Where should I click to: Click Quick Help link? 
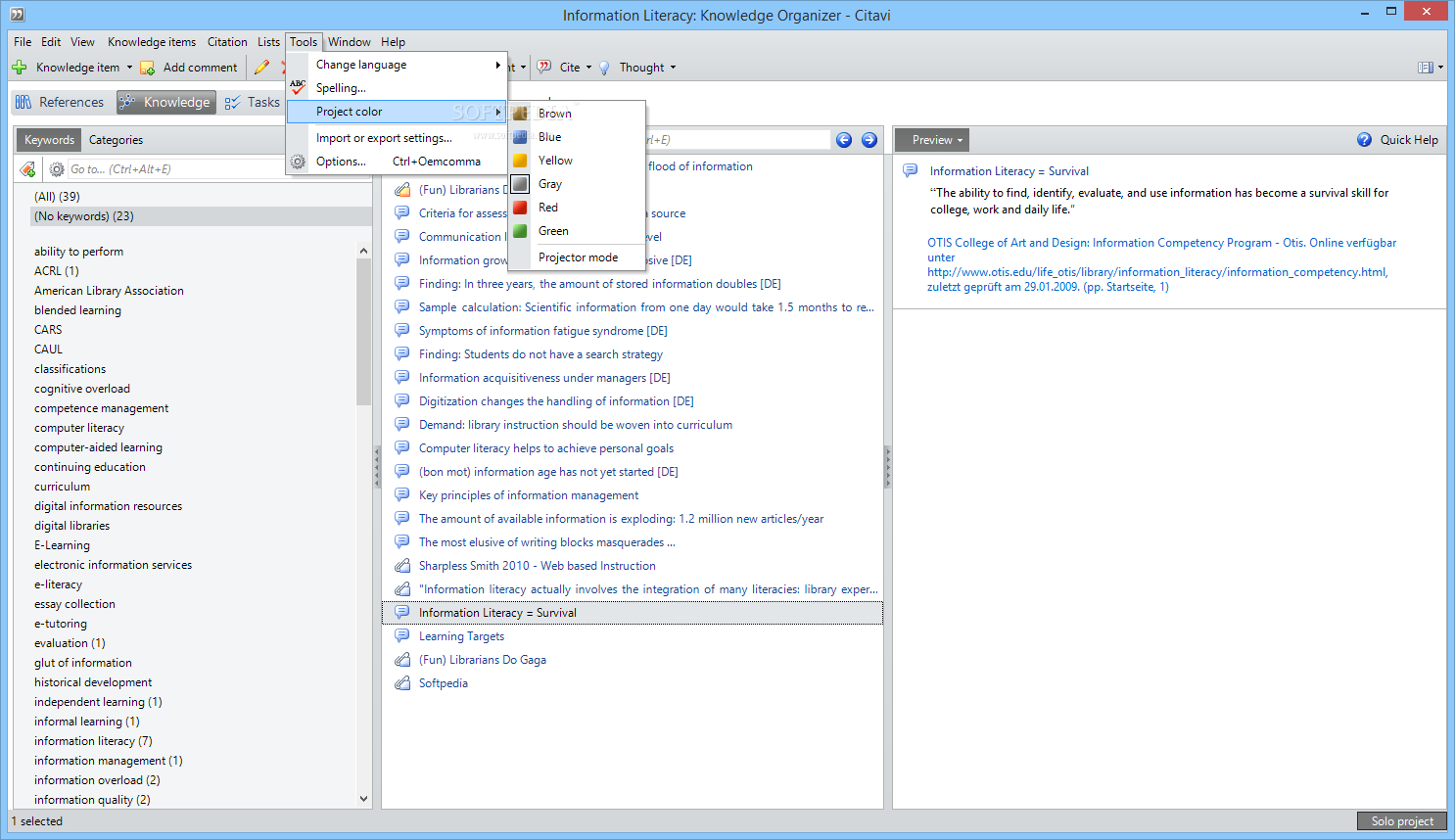(1409, 140)
